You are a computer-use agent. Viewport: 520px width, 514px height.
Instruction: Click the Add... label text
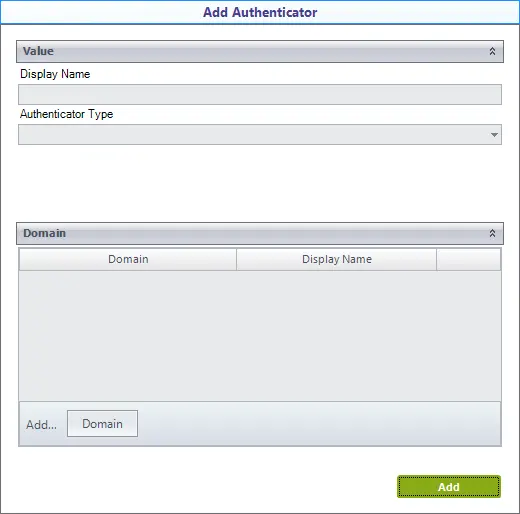41,425
